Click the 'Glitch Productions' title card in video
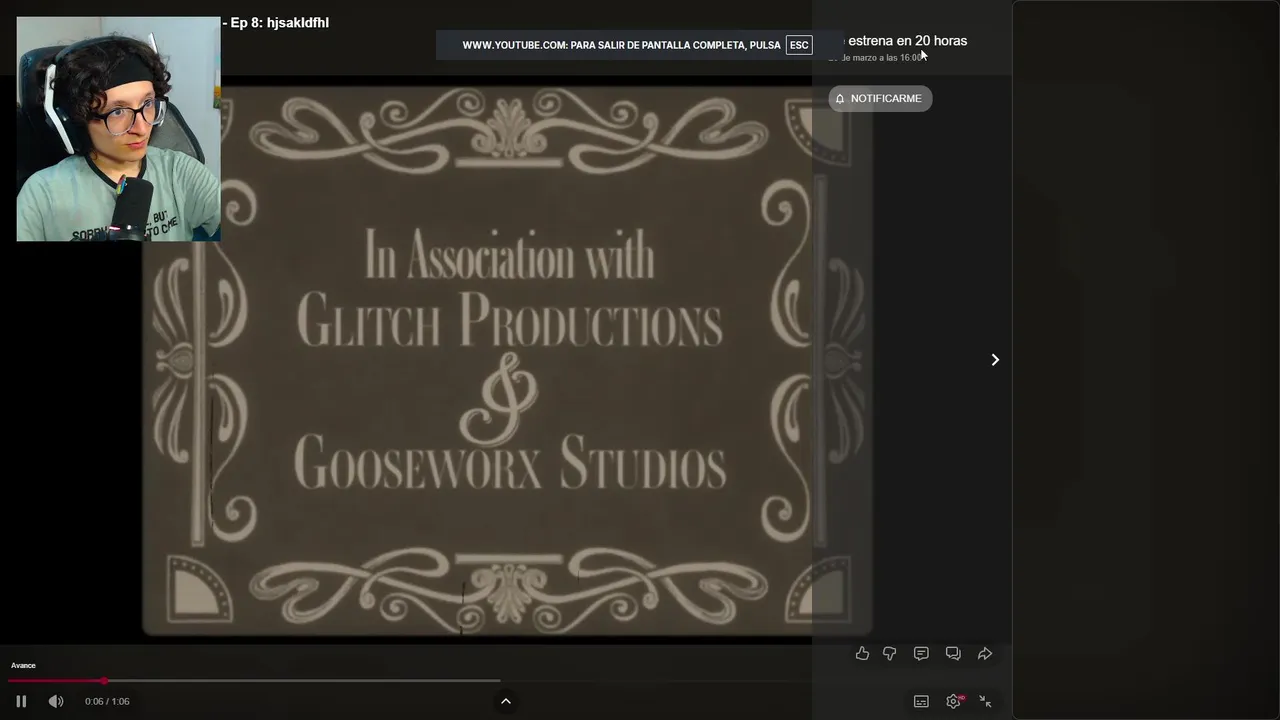The height and width of the screenshot is (720, 1280). [x=510, y=323]
